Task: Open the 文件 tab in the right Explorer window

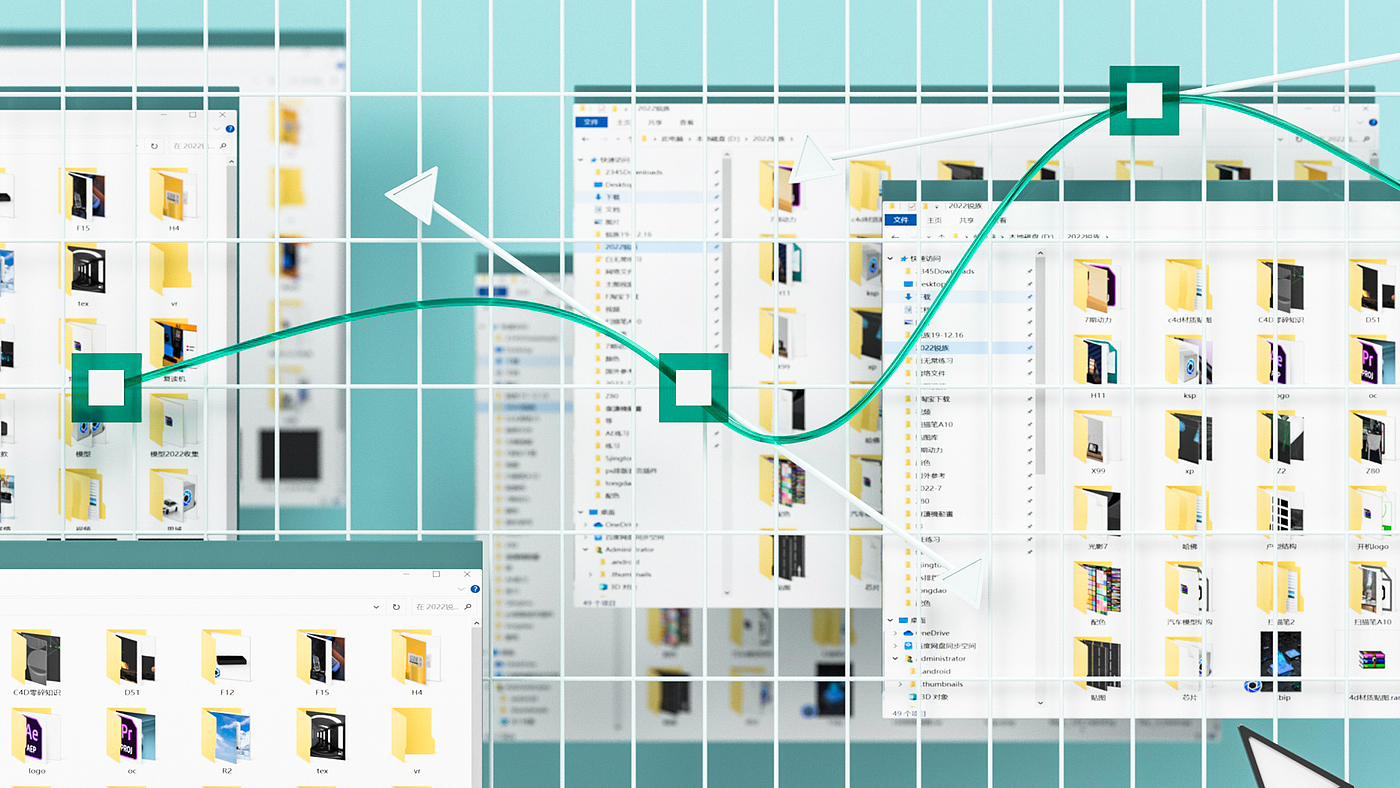Action: [x=901, y=220]
